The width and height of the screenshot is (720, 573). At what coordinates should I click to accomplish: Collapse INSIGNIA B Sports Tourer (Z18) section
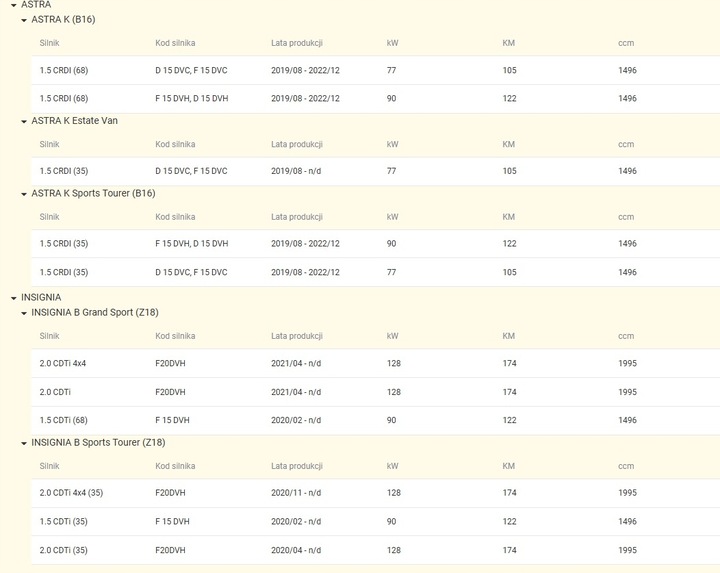click(24, 443)
